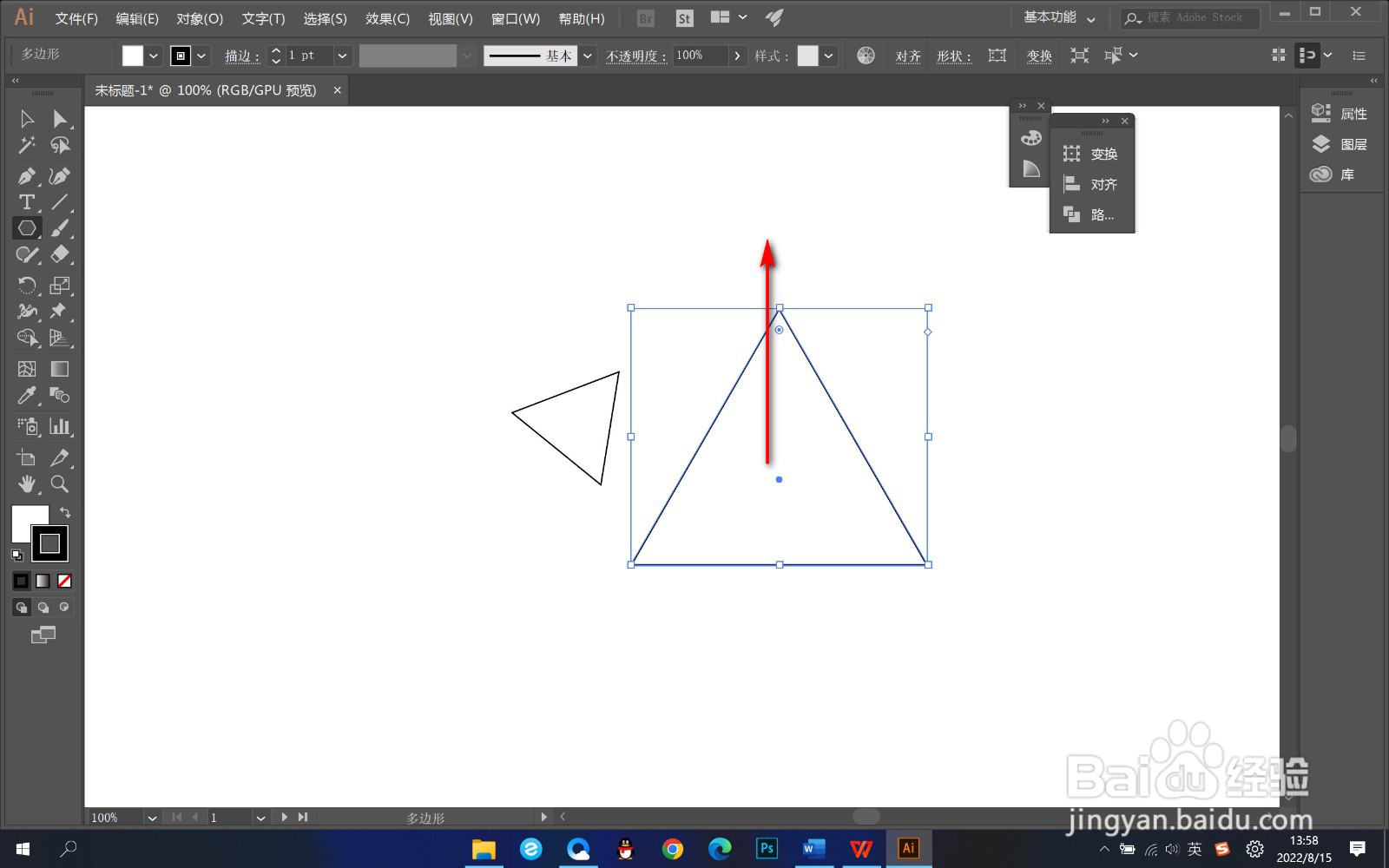Open the 窗口(W) menu

tap(515, 18)
